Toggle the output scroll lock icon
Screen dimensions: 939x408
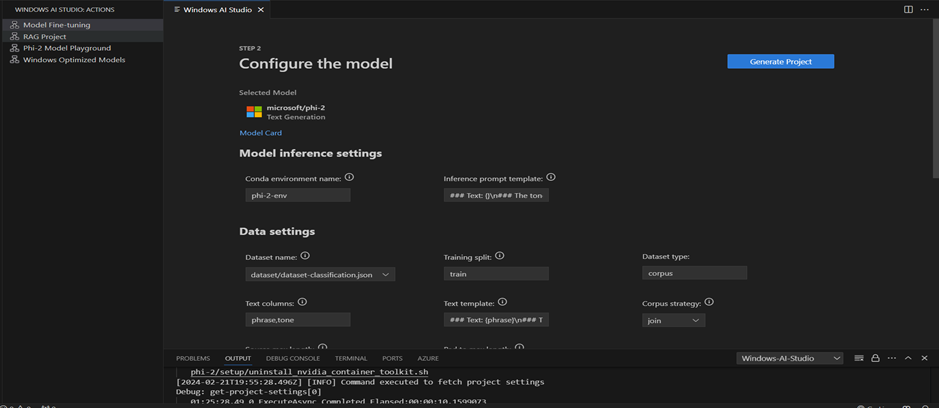[875, 358]
